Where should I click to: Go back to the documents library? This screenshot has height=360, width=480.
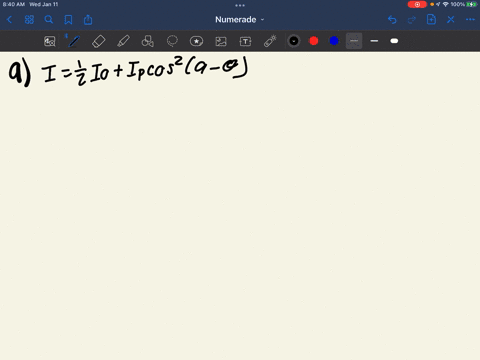[x=9, y=20]
